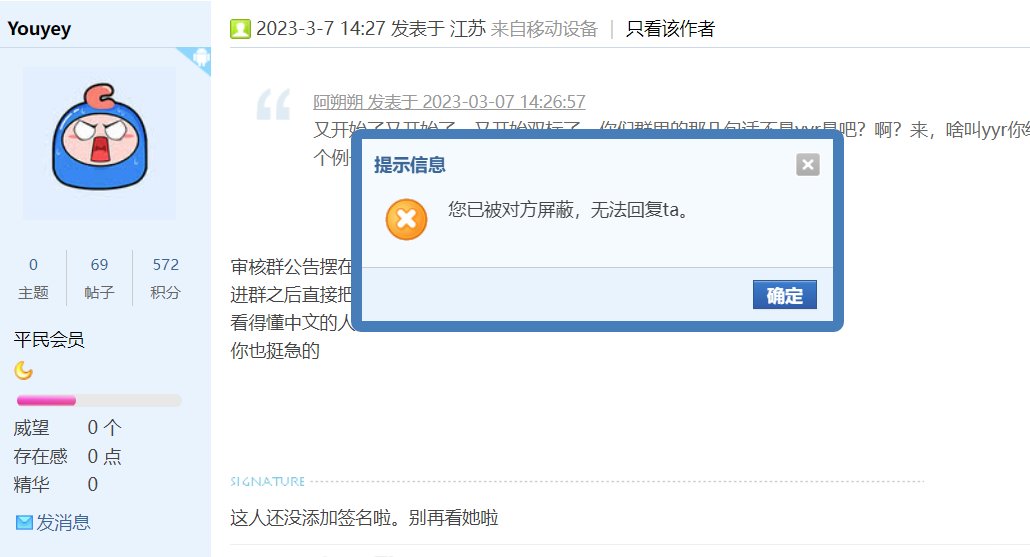Close the 提示信息 dialog with X
Screen dimensions: 1030x557
(x=807, y=164)
